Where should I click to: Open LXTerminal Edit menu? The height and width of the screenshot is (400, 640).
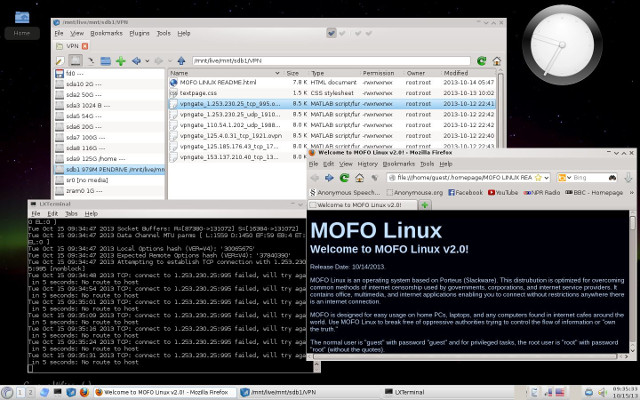(52, 214)
